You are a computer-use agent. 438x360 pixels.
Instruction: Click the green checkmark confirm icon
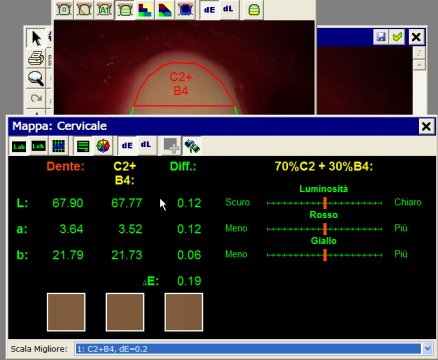pos(397,37)
